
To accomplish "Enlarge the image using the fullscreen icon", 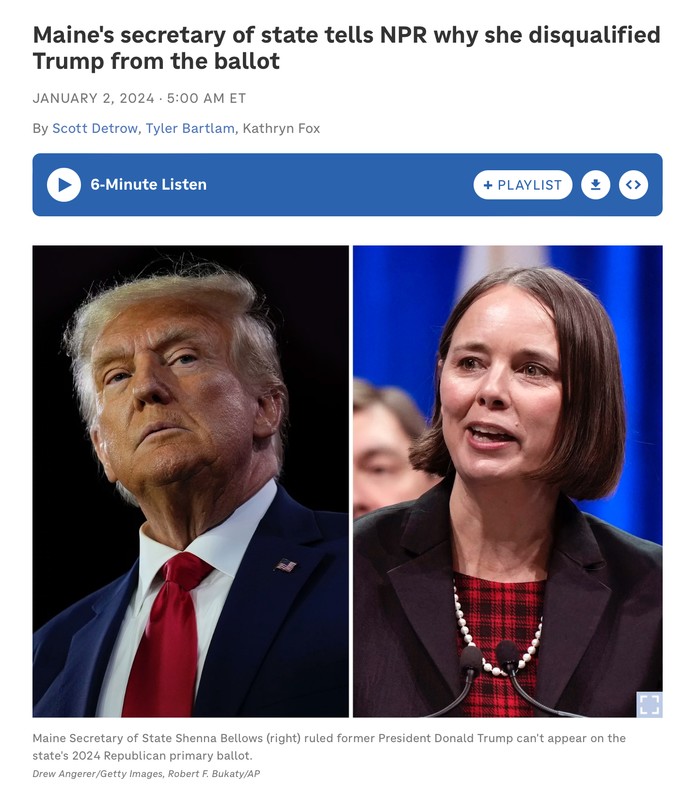I will [x=649, y=704].
